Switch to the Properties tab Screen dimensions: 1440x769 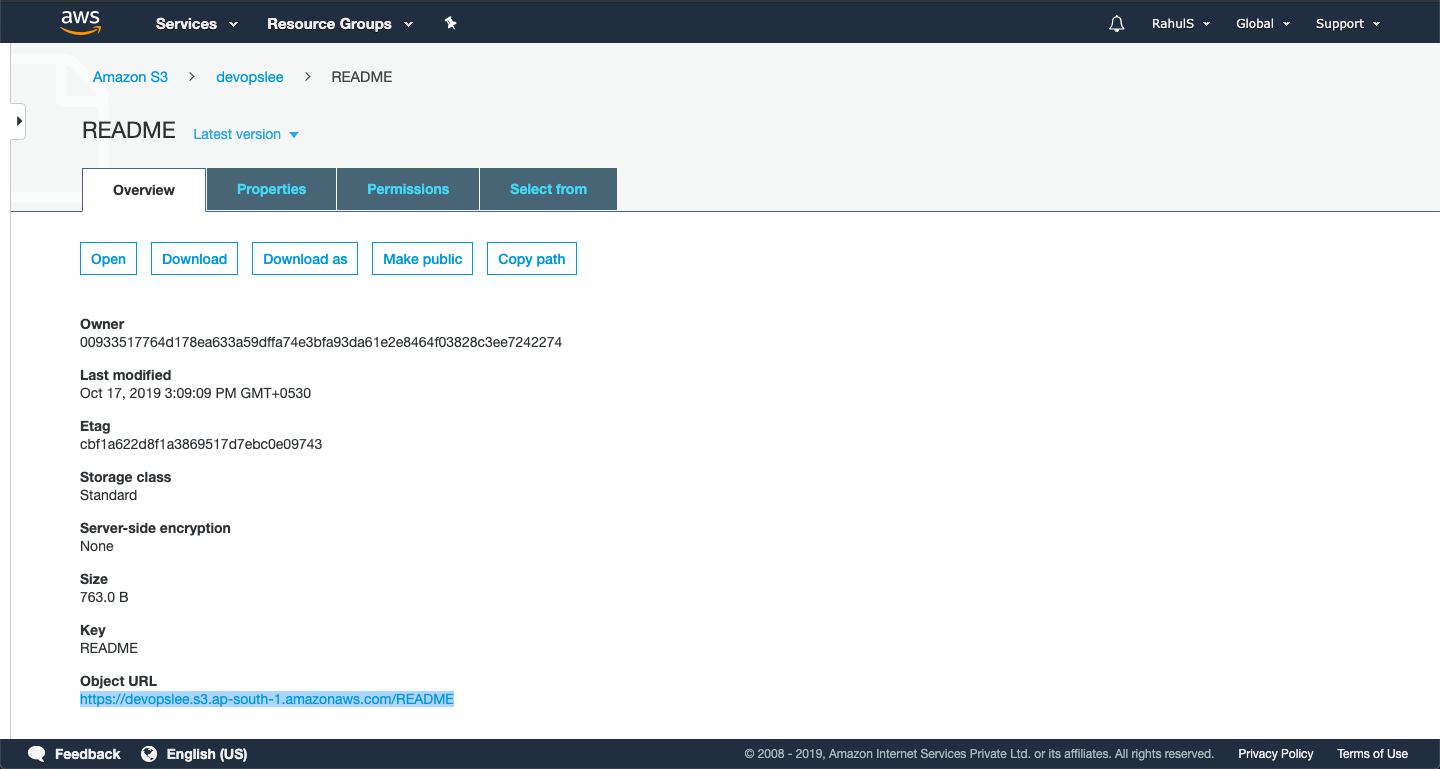pyautogui.click(x=271, y=189)
